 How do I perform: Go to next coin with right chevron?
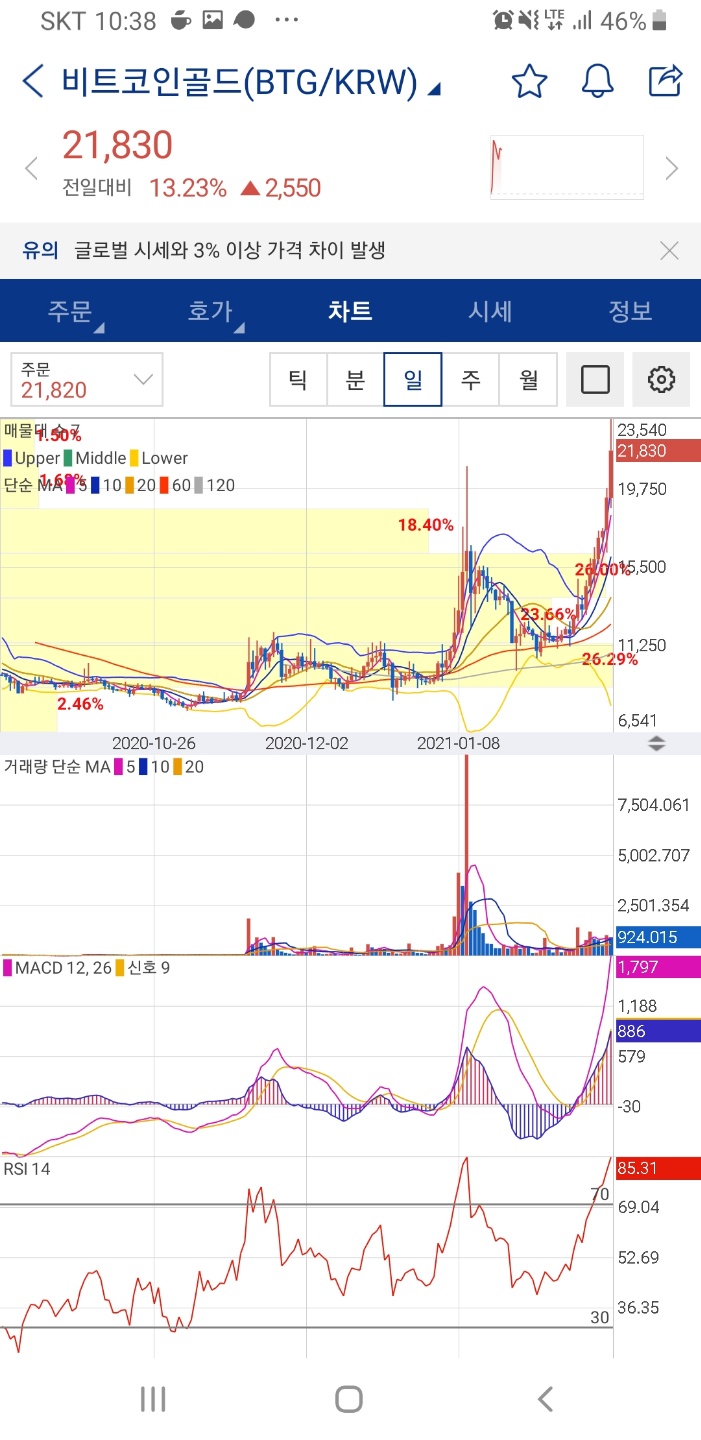click(x=672, y=168)
